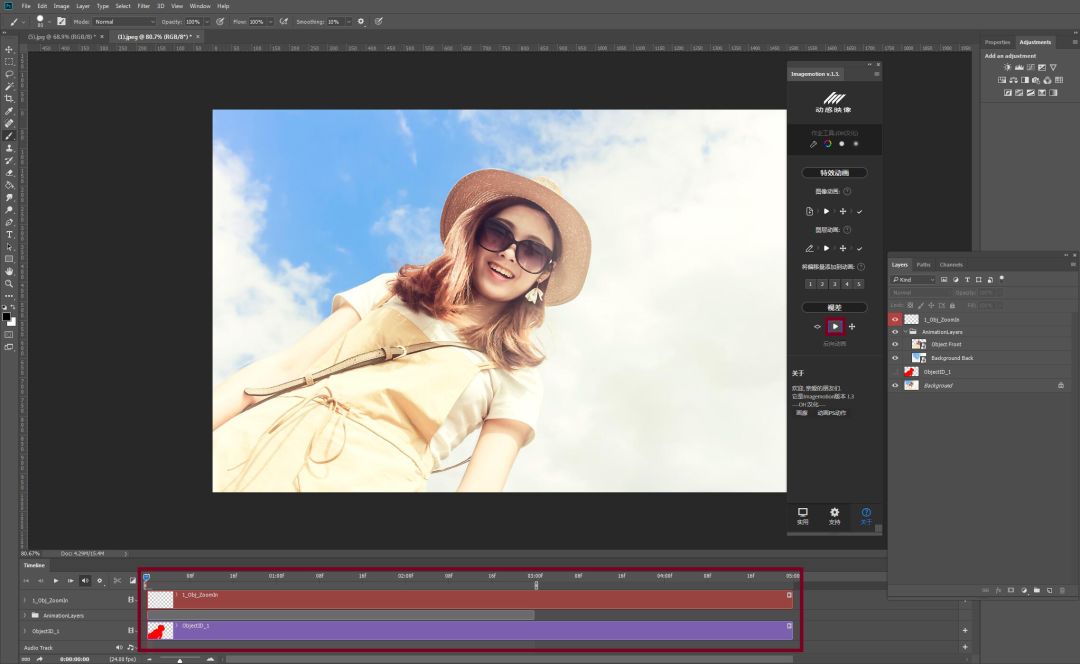This screenshot has width=1080, height=664.
Task: Choose the Zoom tool in toolbar
Action: [9, 283]
